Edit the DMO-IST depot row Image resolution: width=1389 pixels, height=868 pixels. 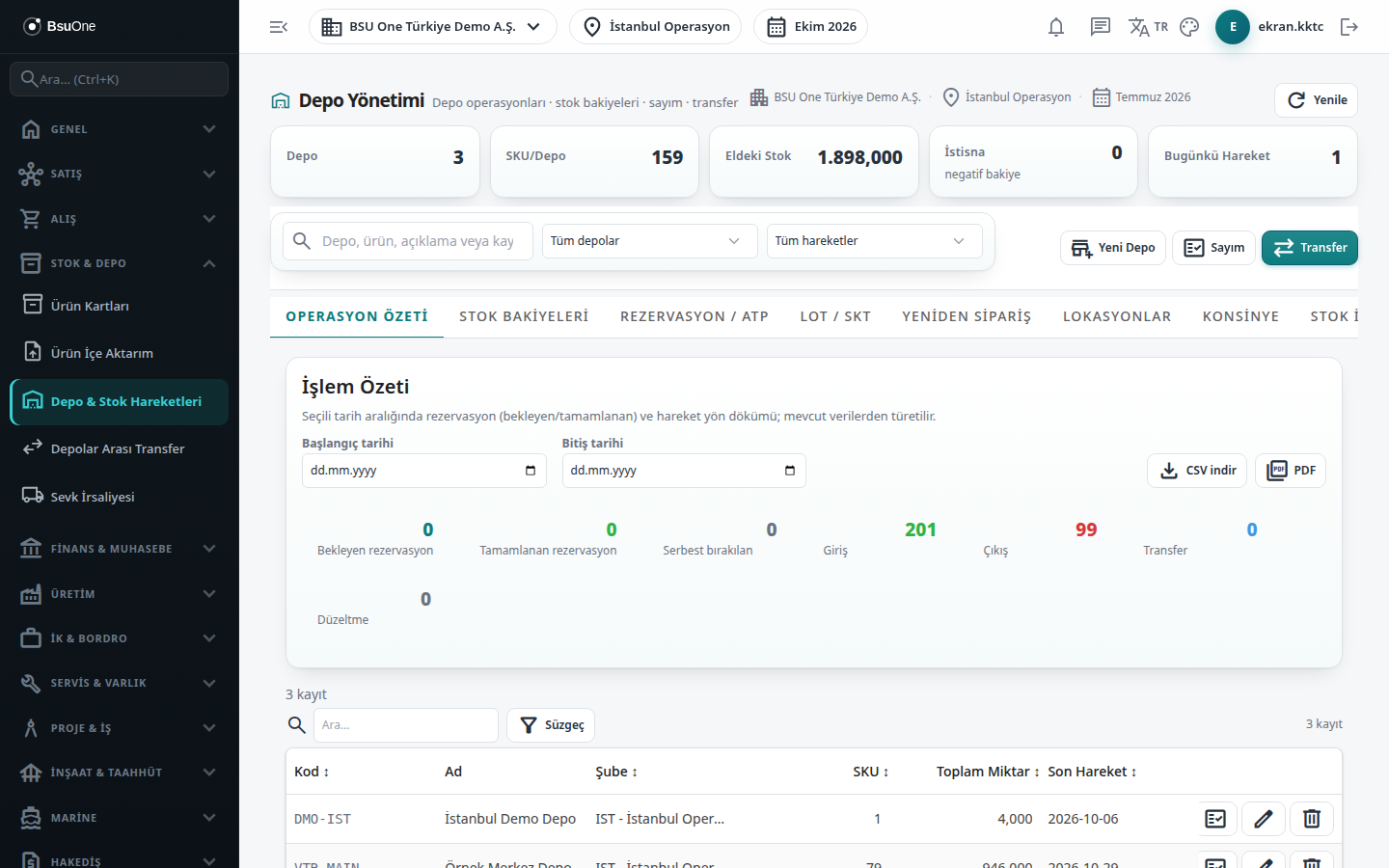click(x=1264, y=819)
